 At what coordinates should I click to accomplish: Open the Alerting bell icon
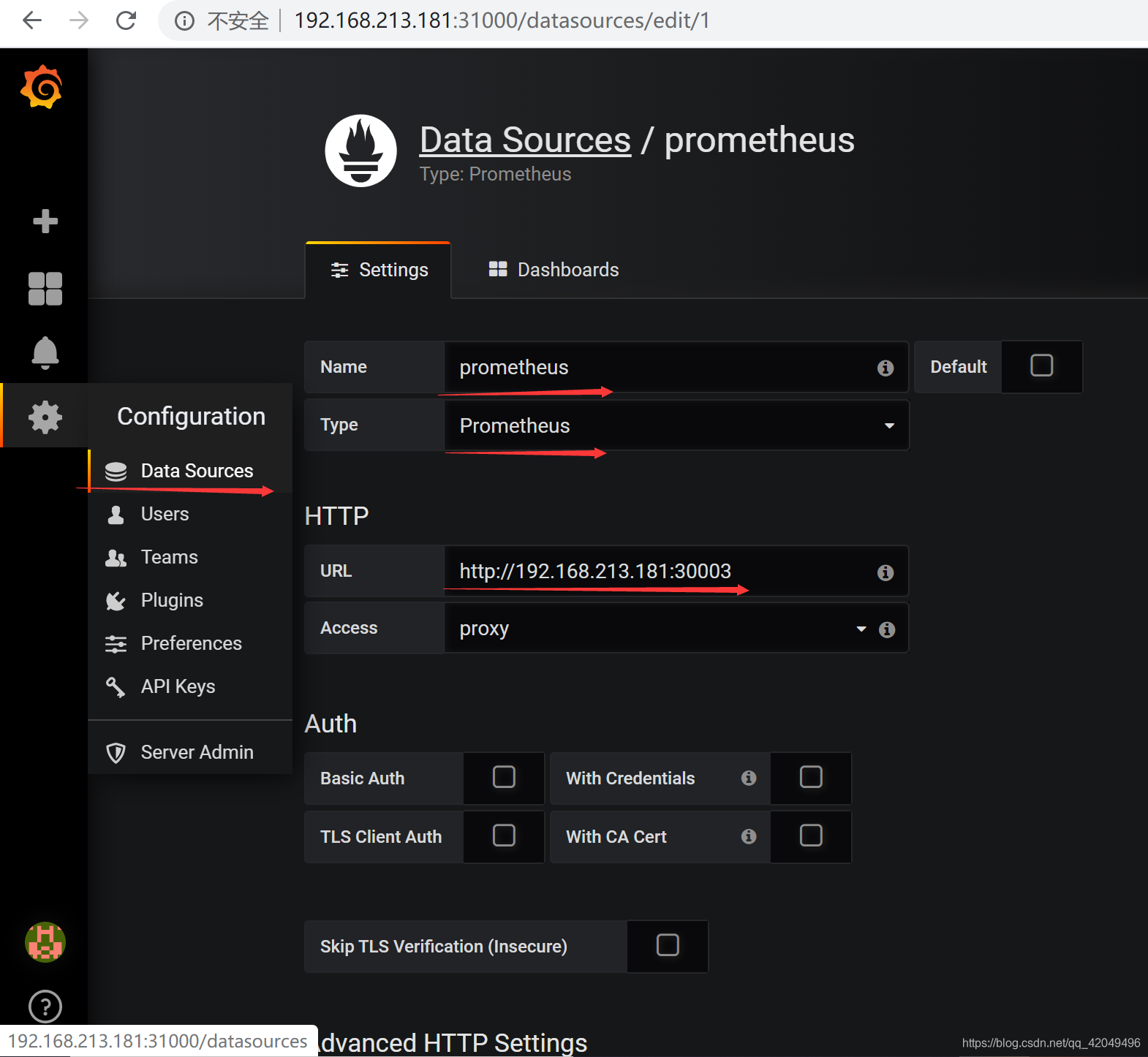coord(45,353)
